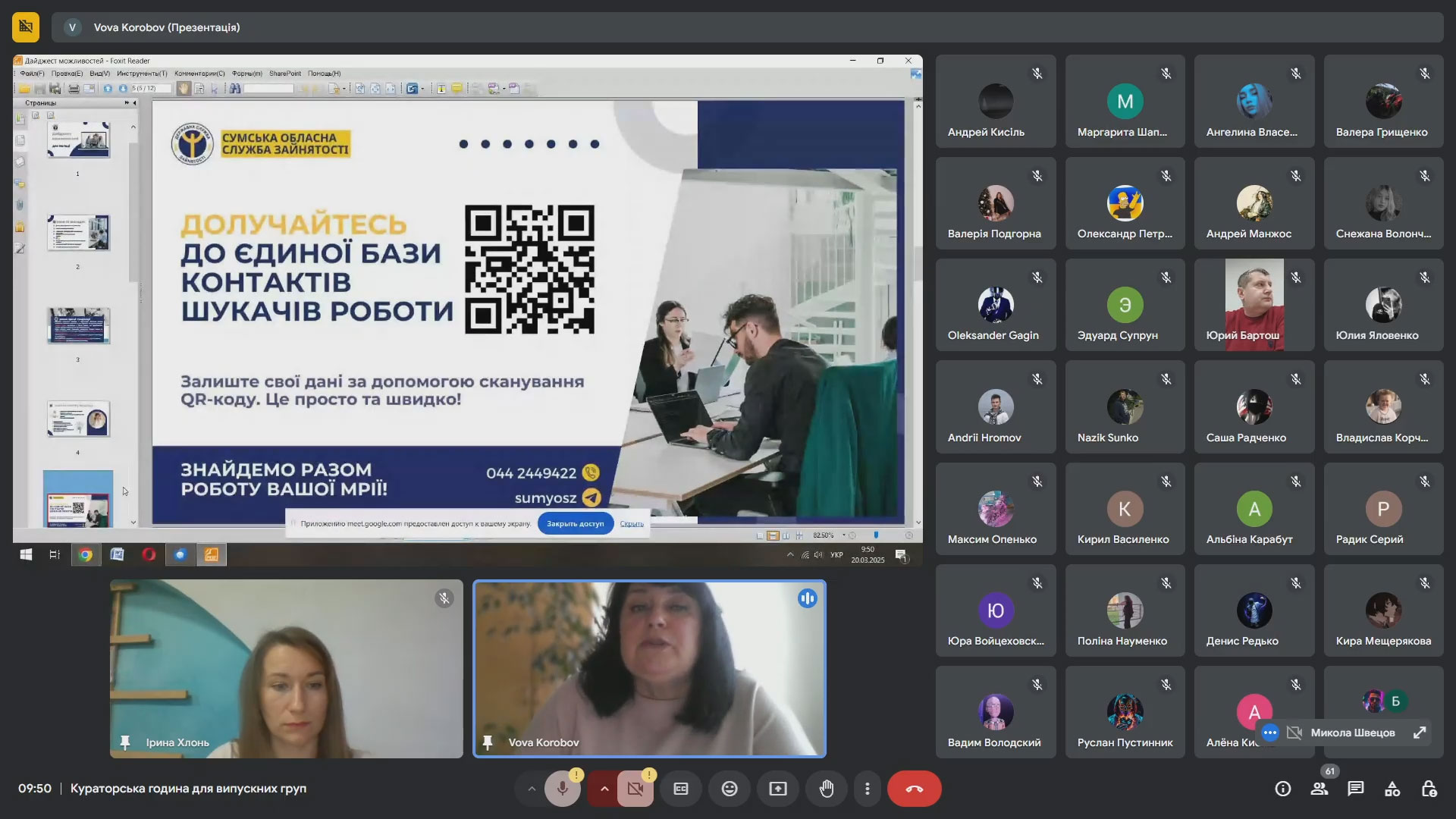
Task: Click Word icon in shared taskbar
Action: [x=117, y=554]
